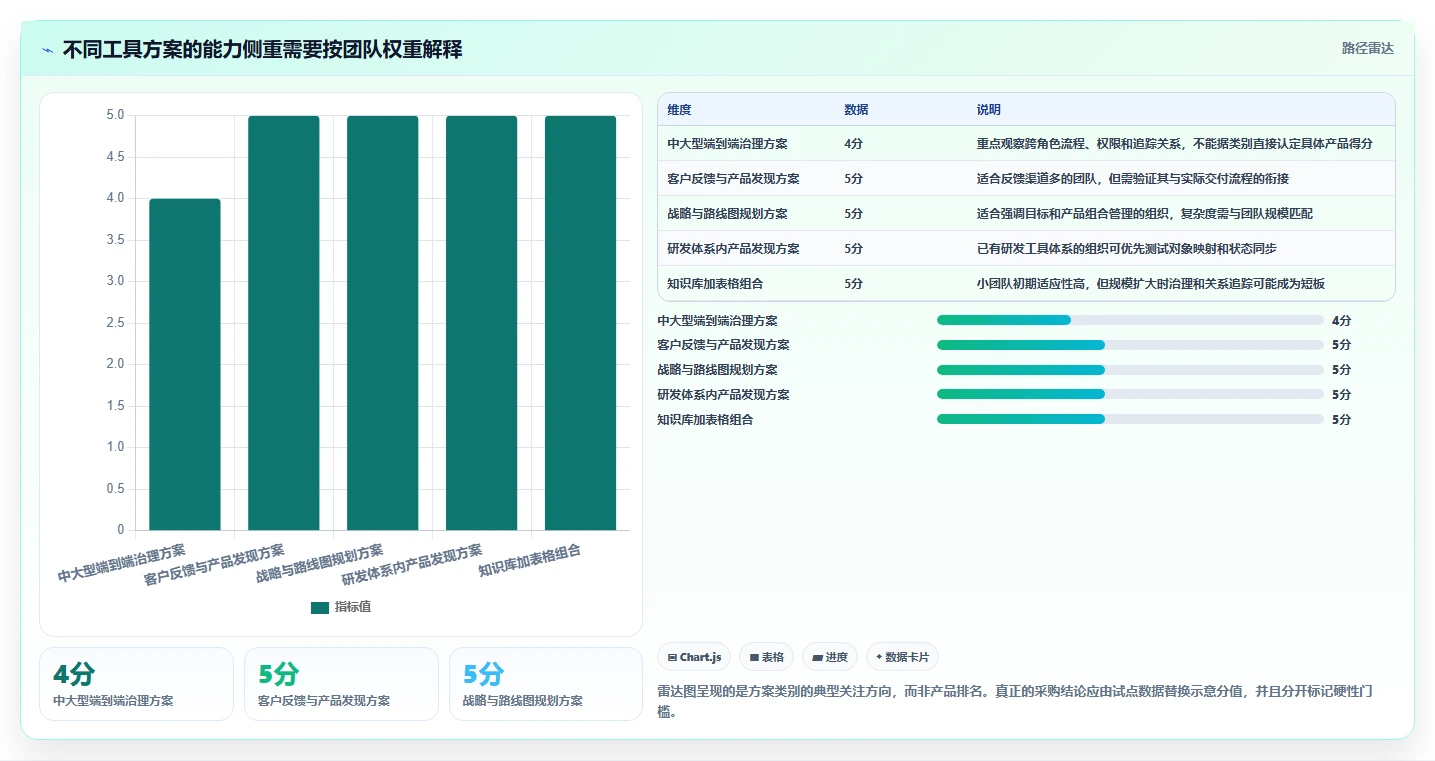
Task: Select the 研发体系内产品发现方案 table row cell
Action: click(x=733, y=249)
